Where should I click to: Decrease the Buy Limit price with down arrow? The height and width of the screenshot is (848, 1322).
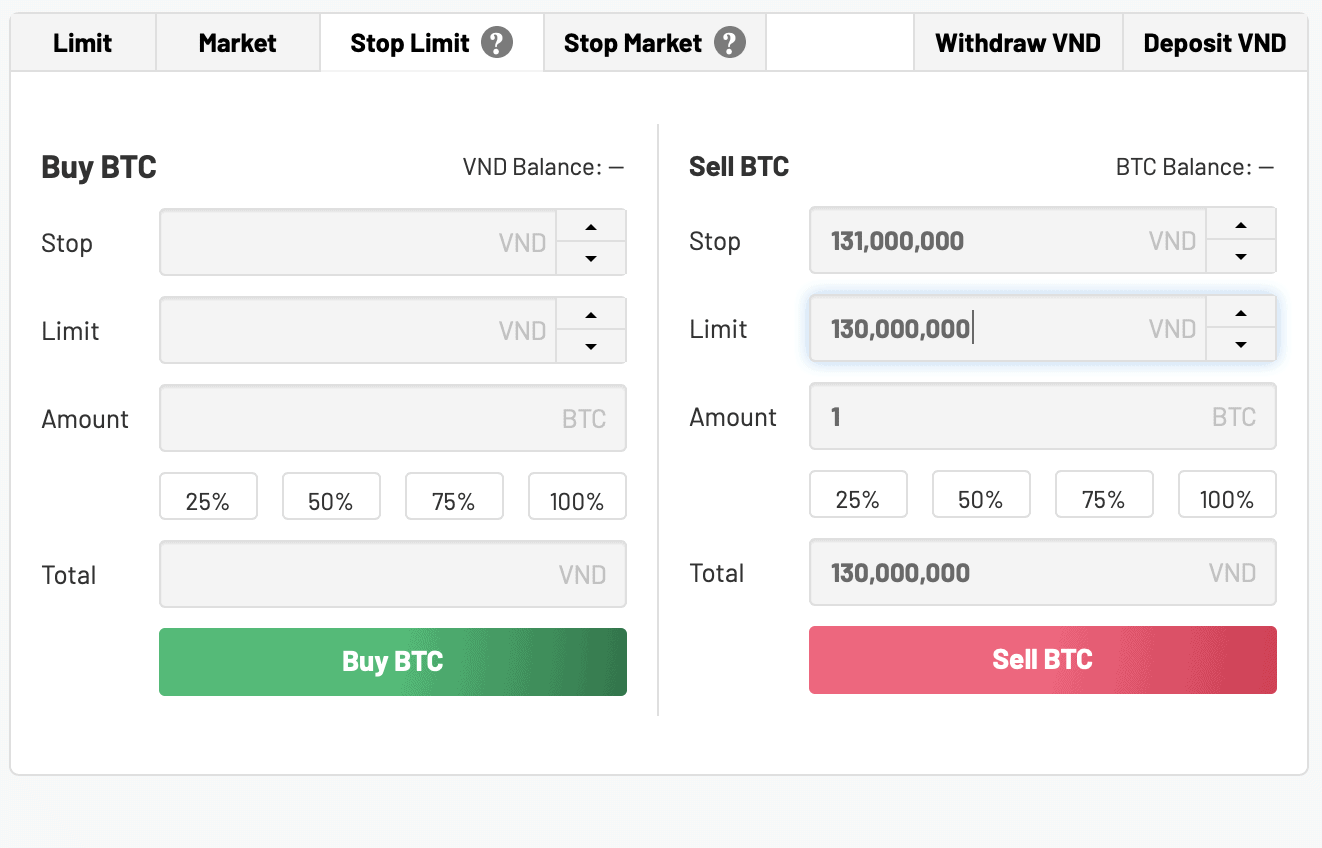(591, 346)
